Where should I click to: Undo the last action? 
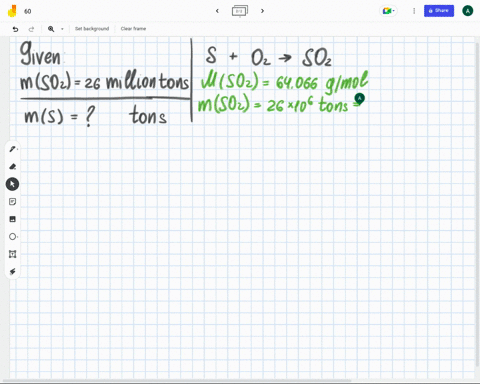pos(15,29)
